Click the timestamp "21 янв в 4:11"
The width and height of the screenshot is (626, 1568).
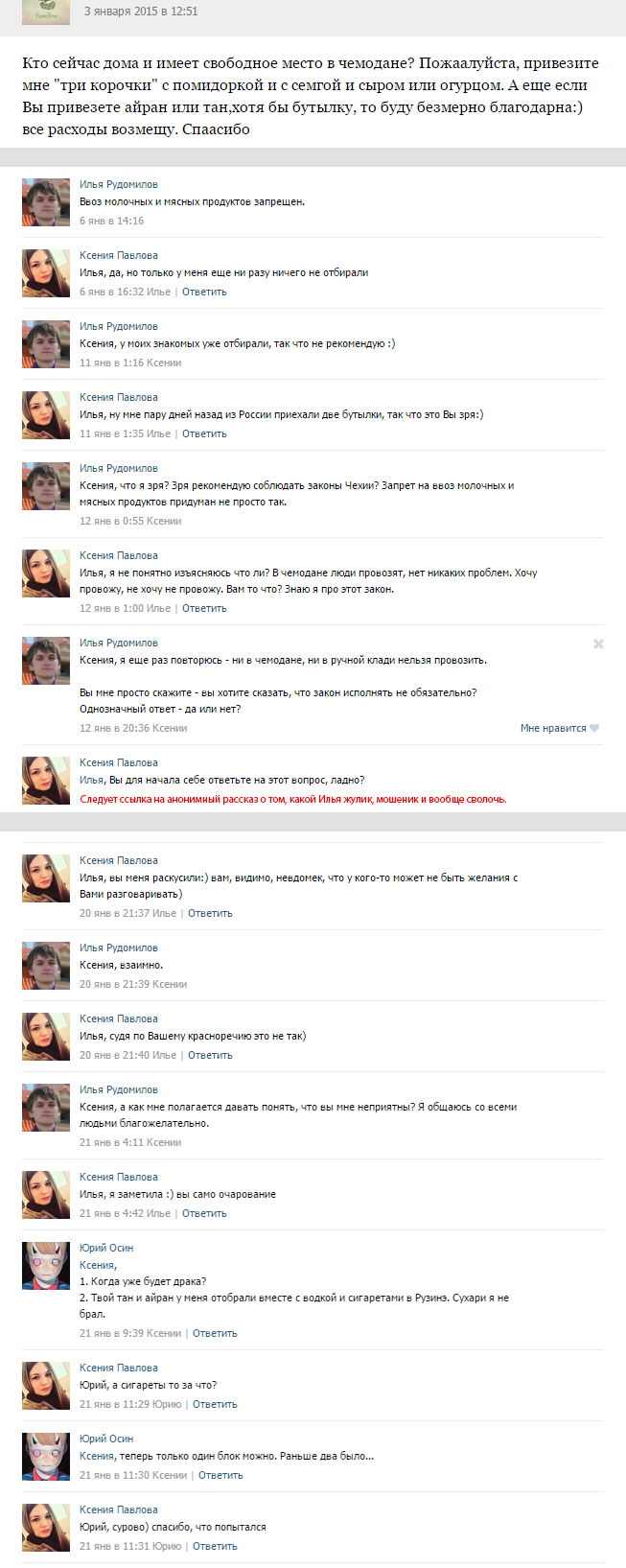click(111, 1142)
